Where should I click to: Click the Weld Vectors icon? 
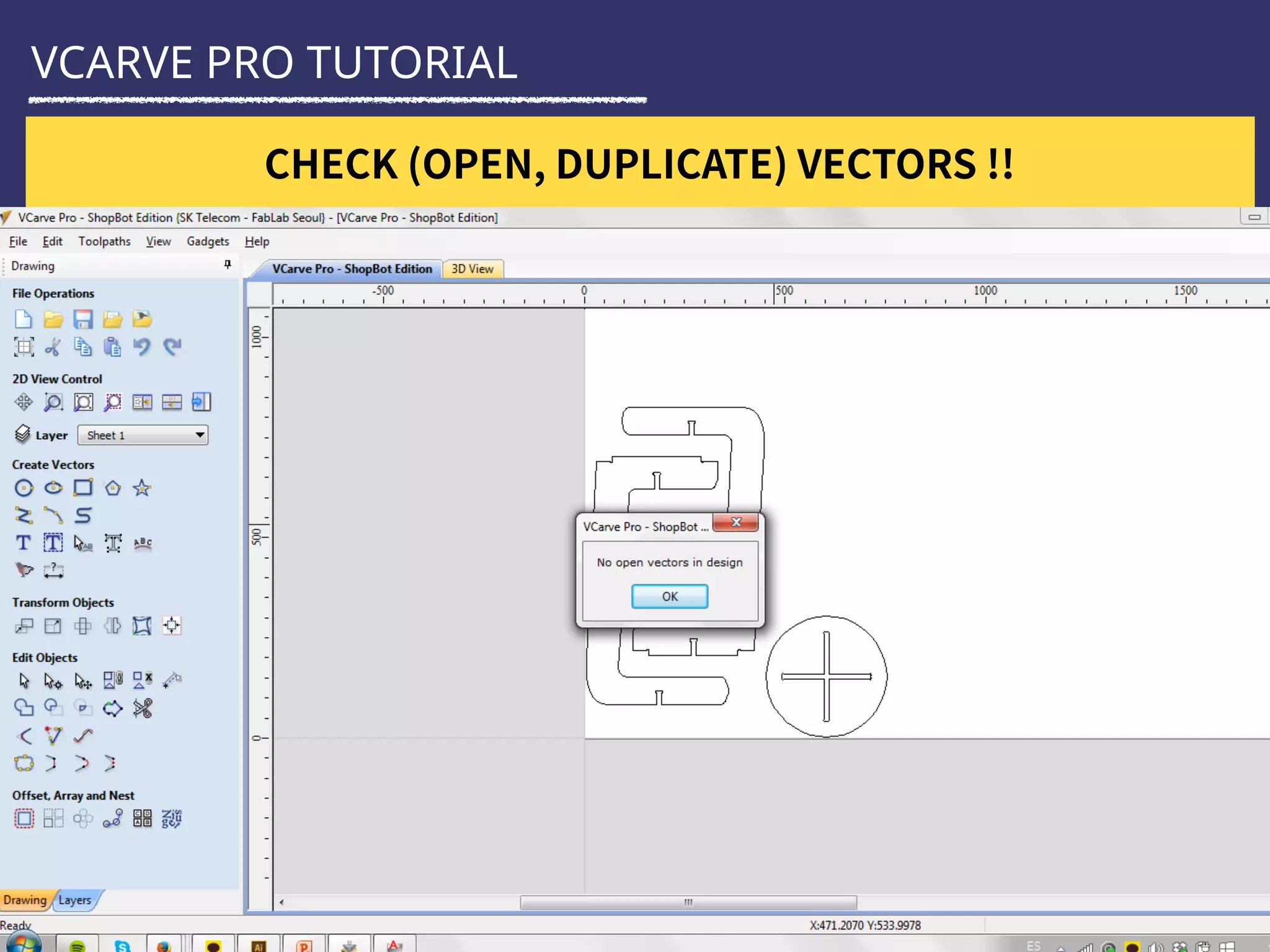(x=24, y=708)
